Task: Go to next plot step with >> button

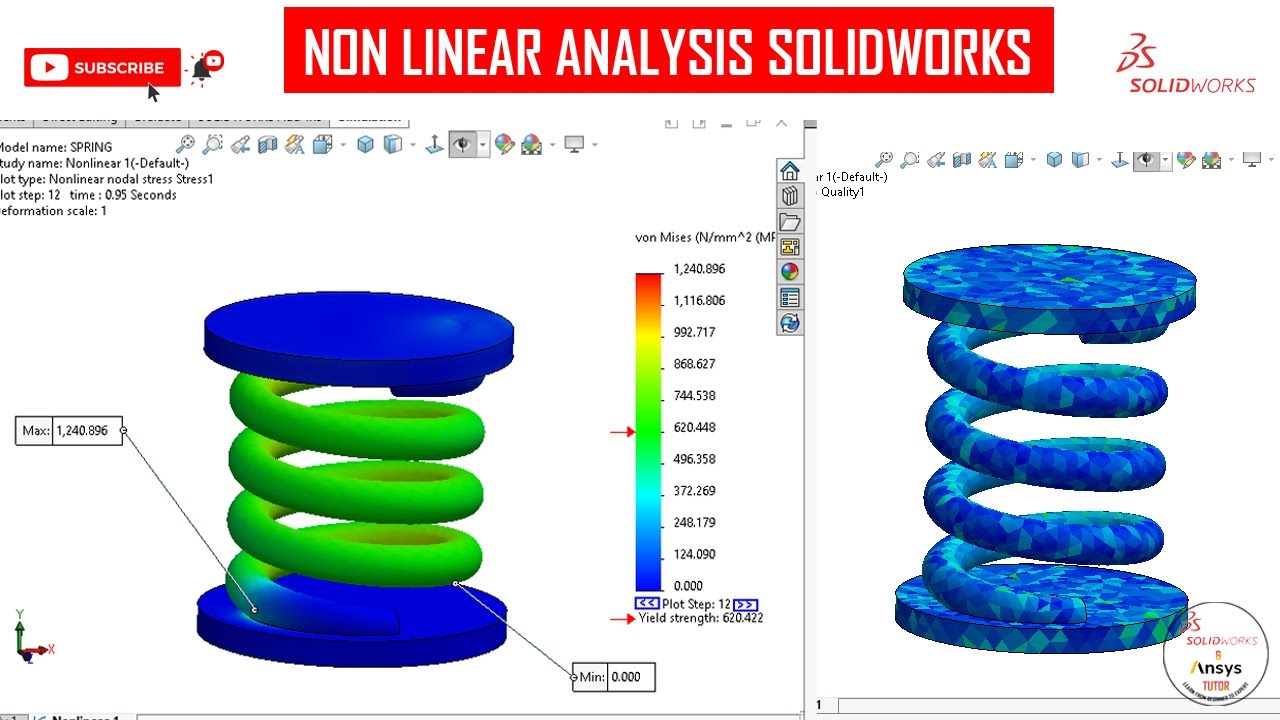Action: tap(745, 604)
